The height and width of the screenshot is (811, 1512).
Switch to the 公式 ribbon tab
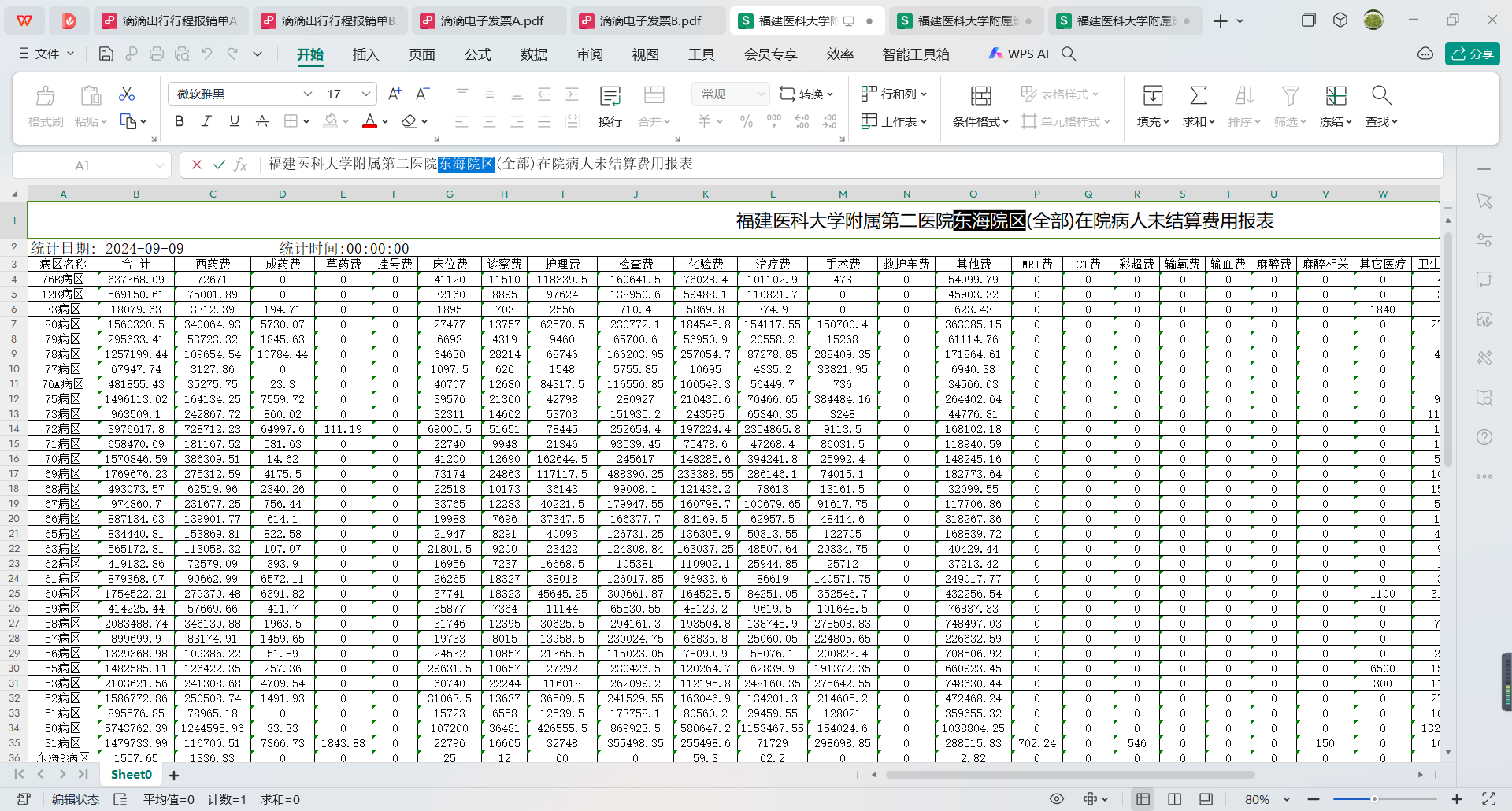tap(477, 54)
